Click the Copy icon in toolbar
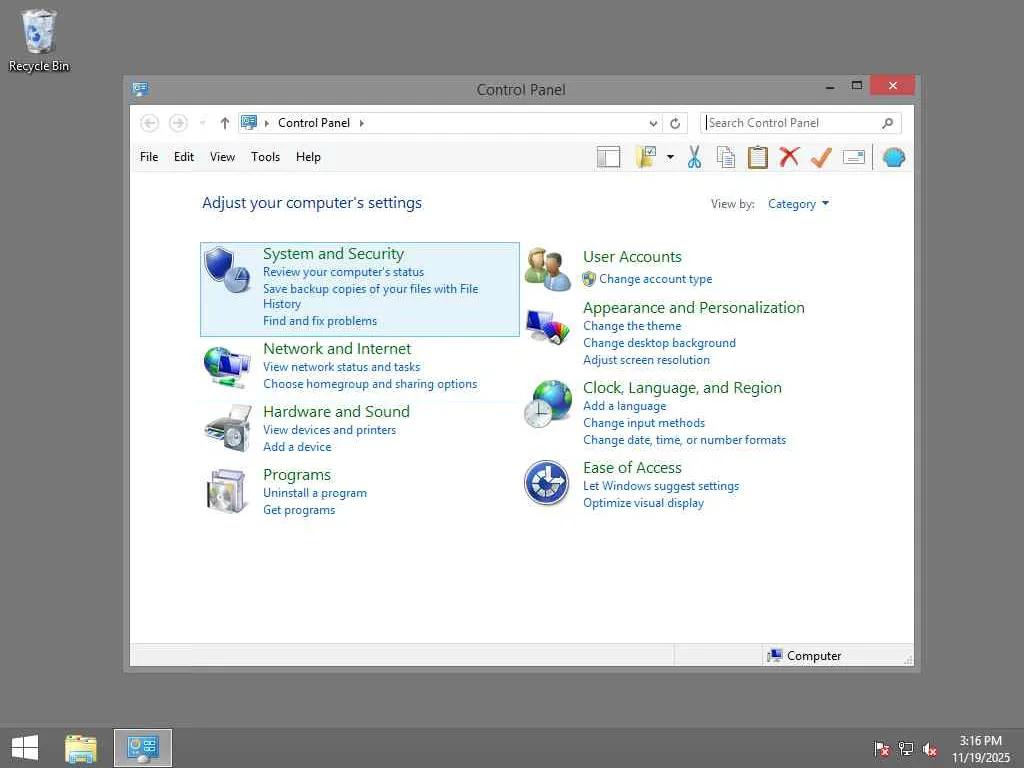This screenshot has height=768, width=1024. tap(726, 157)
